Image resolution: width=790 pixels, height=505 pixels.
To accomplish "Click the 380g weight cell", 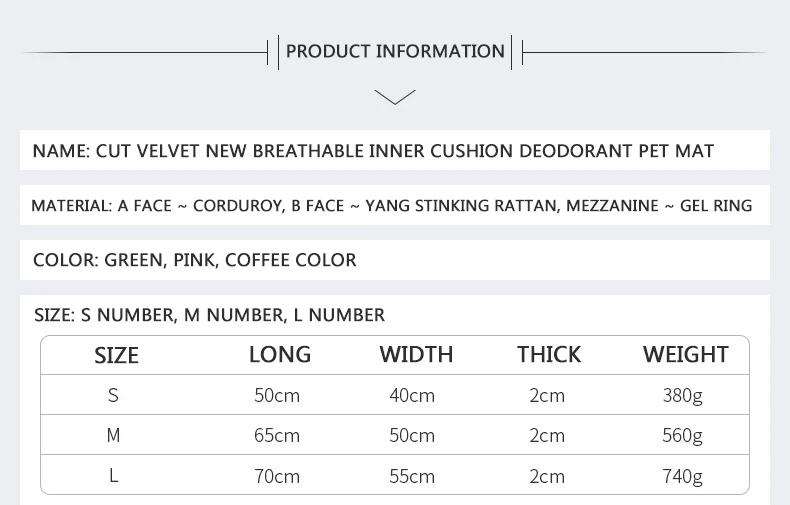I will pos(683,396).
